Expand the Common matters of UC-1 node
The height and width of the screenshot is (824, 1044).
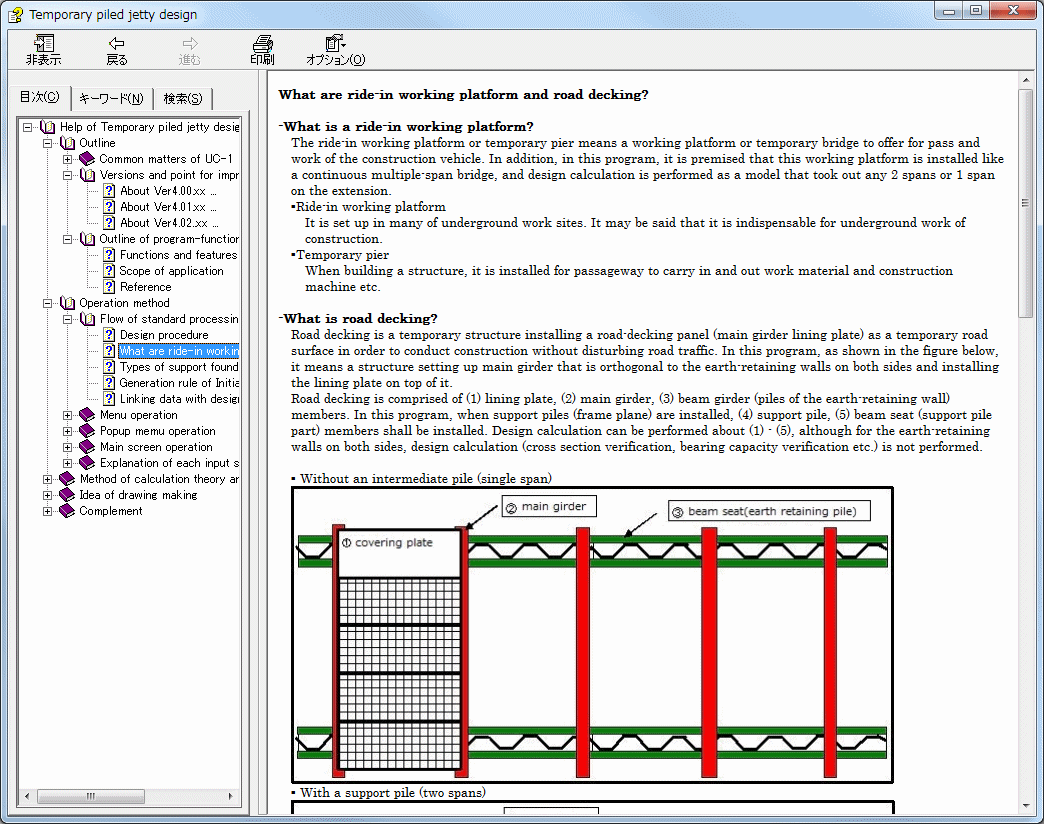(67, 159)
